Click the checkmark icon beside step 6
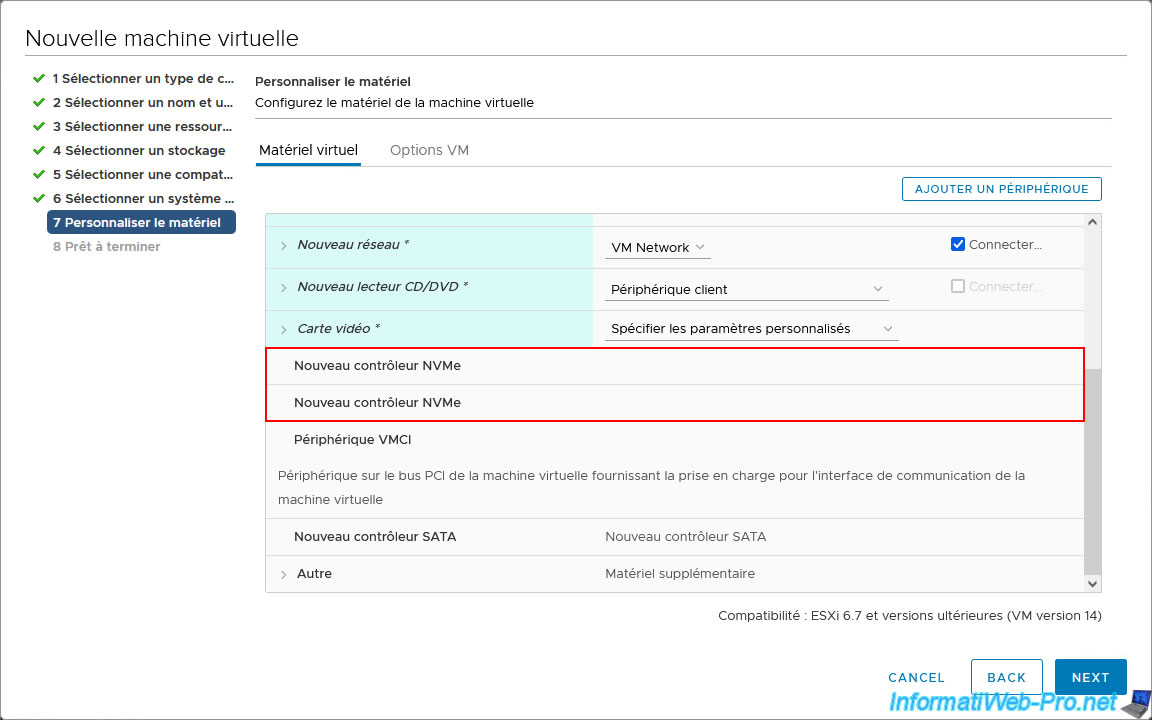 tap(39, 198)
